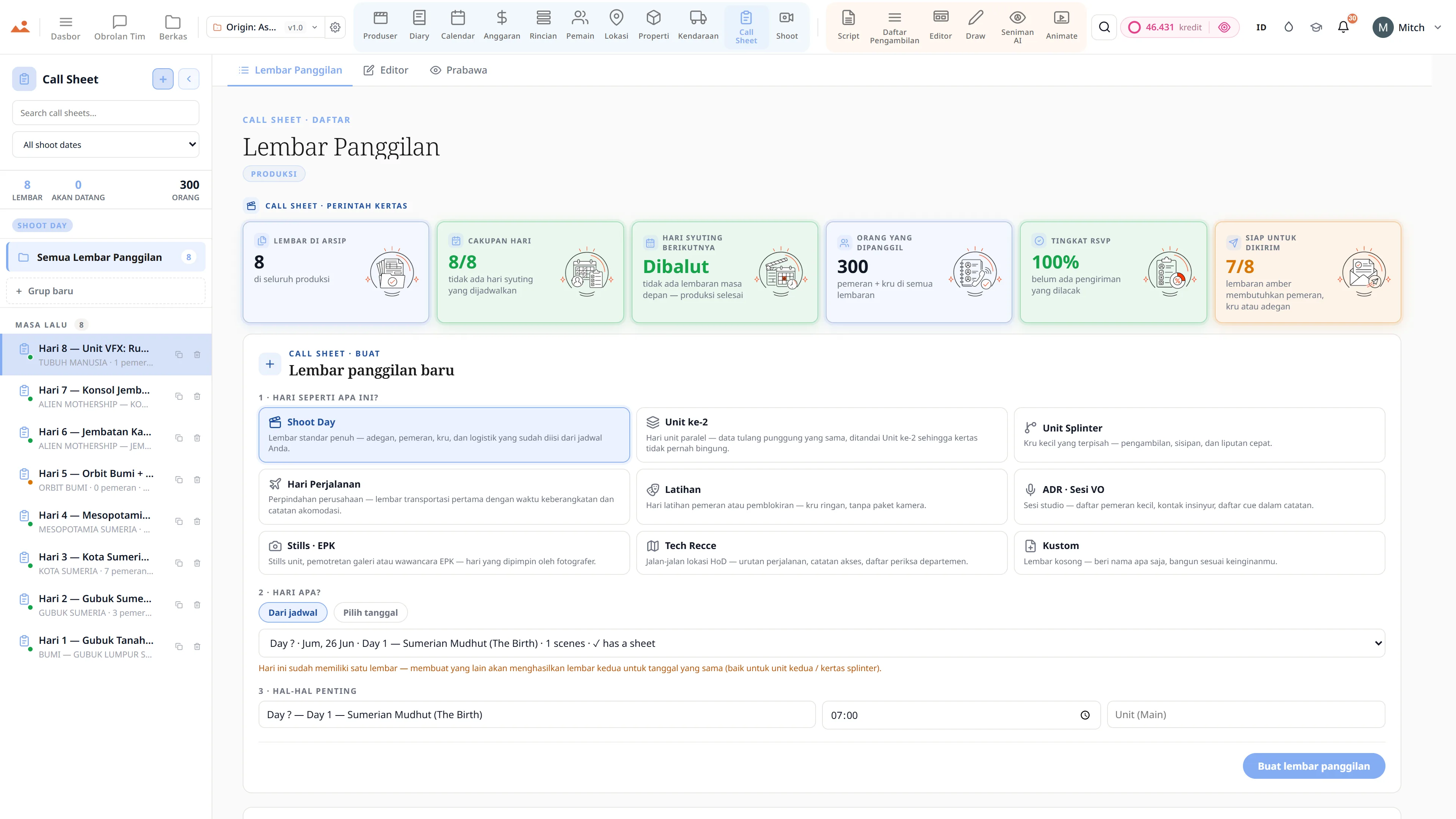Viewport: 1456px width, 819px height.
Task: Collapse the Call Sheet sidebar
Action: (x=189, y=79)
